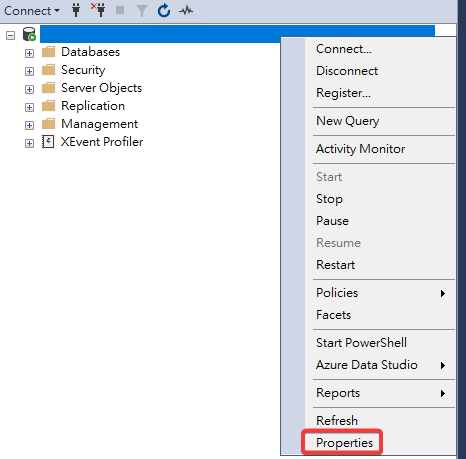
Task: Select the Management folder in tree
Action: tap(99, 124)
